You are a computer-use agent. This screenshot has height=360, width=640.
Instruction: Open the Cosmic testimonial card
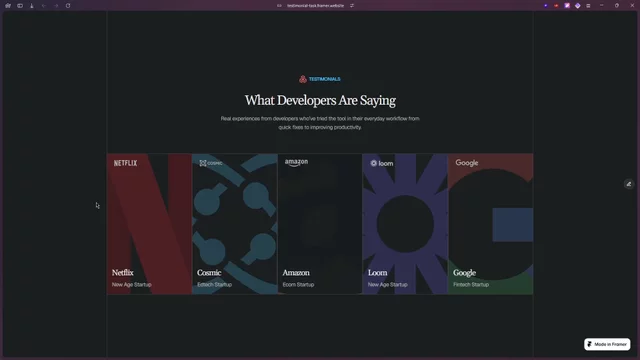(x=235, y=224)
